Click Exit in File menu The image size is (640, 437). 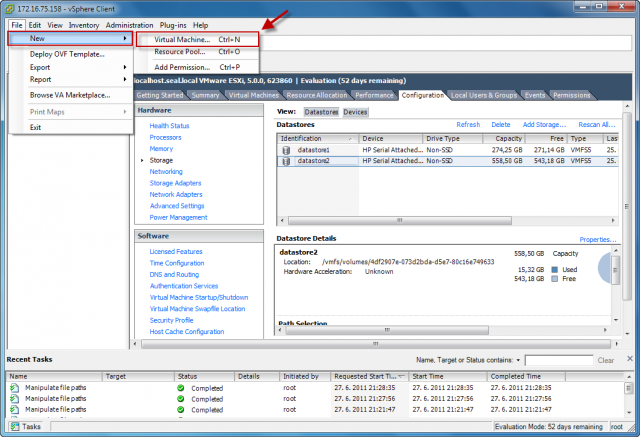click(x=36, y=127)
